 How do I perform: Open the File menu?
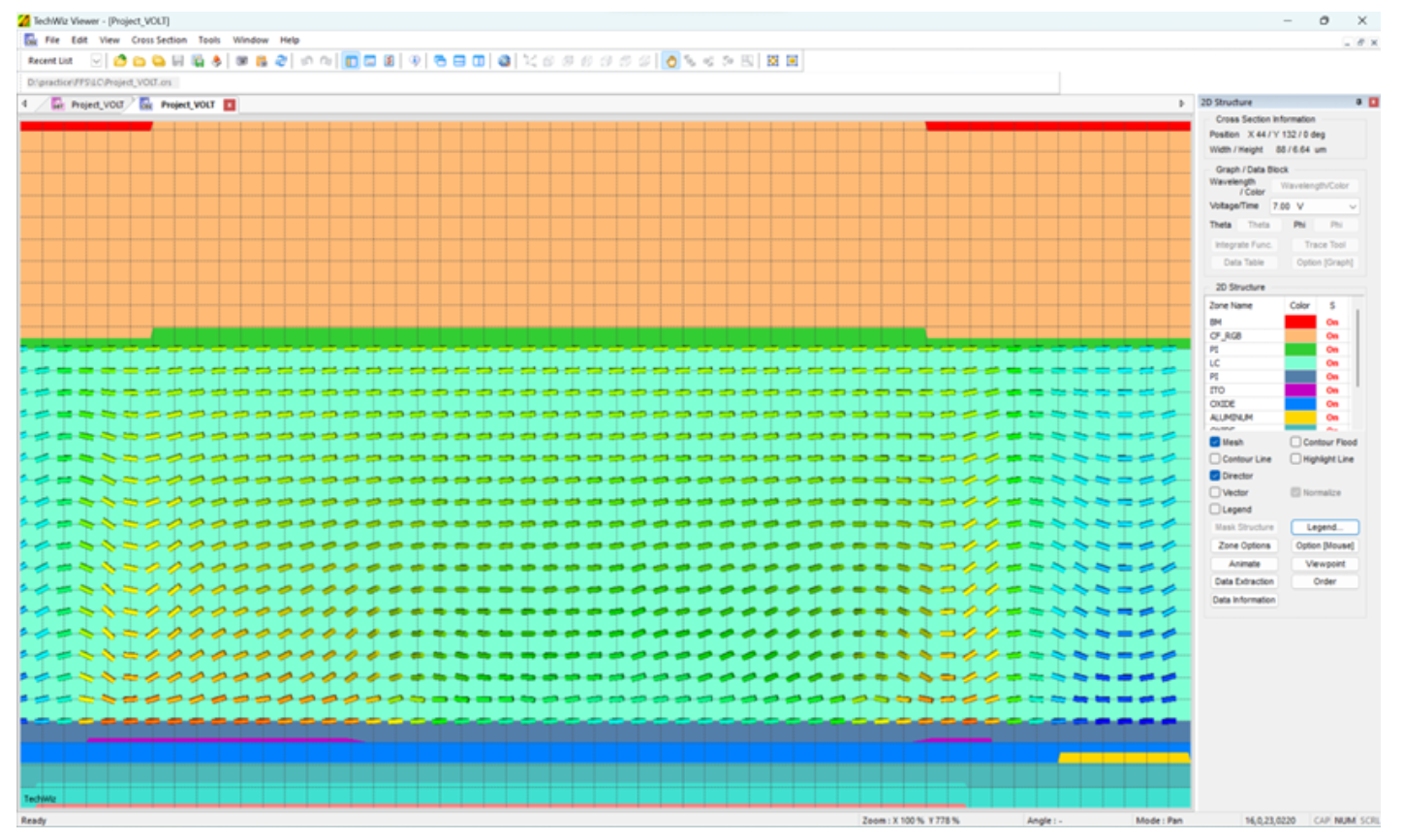52,41
